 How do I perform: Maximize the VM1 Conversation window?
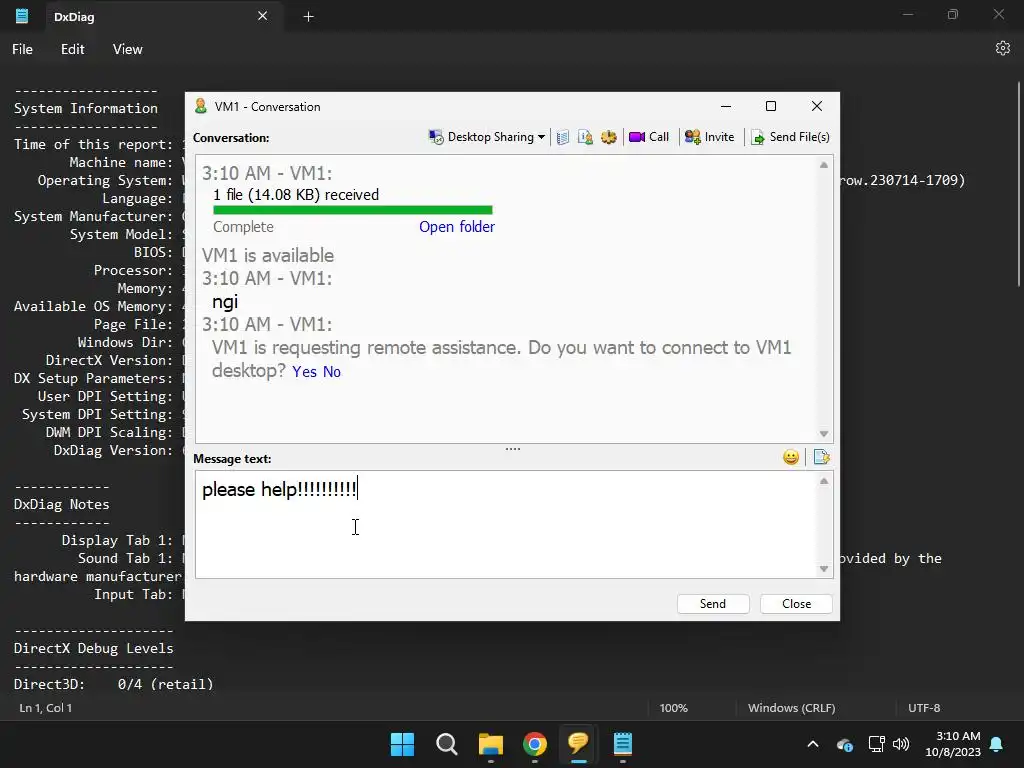pos(771,106)
